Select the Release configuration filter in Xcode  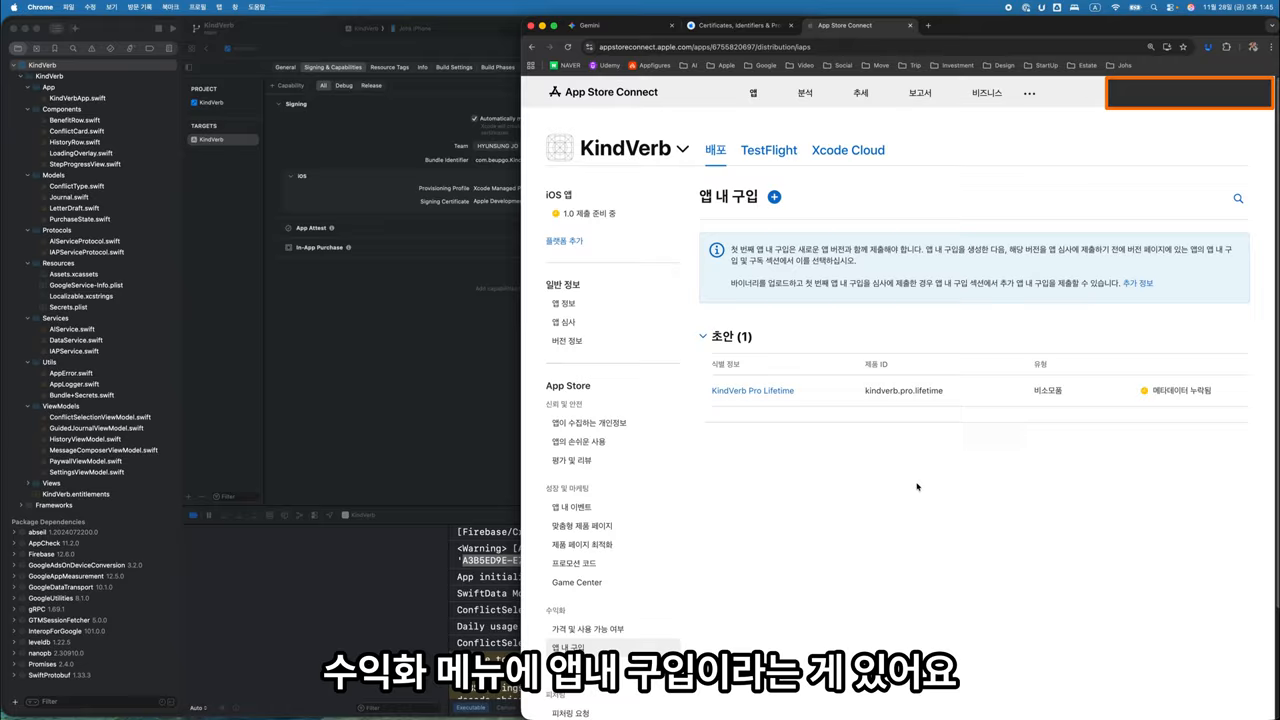click(x=371, y=86)
